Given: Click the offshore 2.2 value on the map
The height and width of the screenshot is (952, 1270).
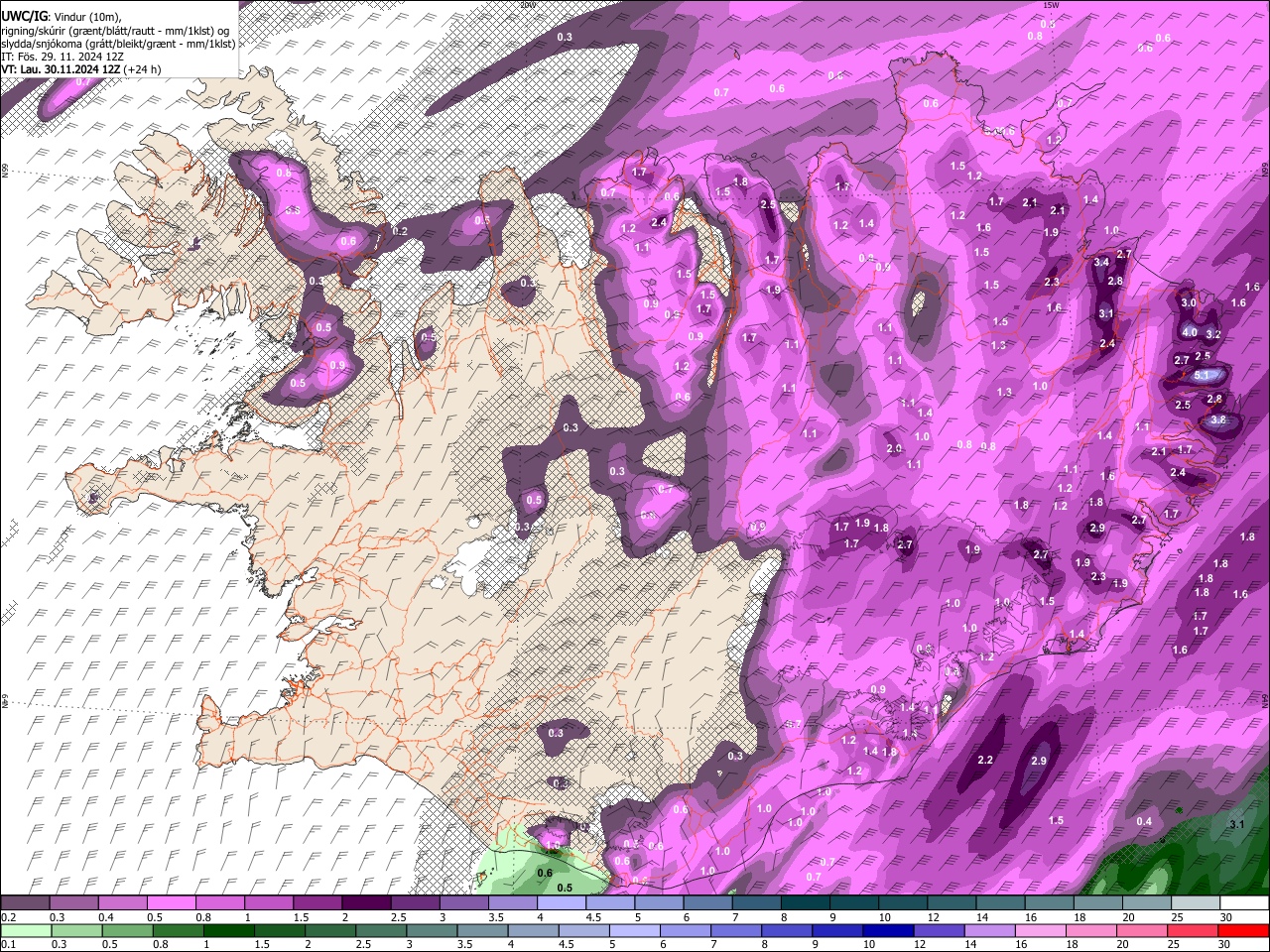Looking at the screenshot, I should pyautogui.click(x=985, y=761).
